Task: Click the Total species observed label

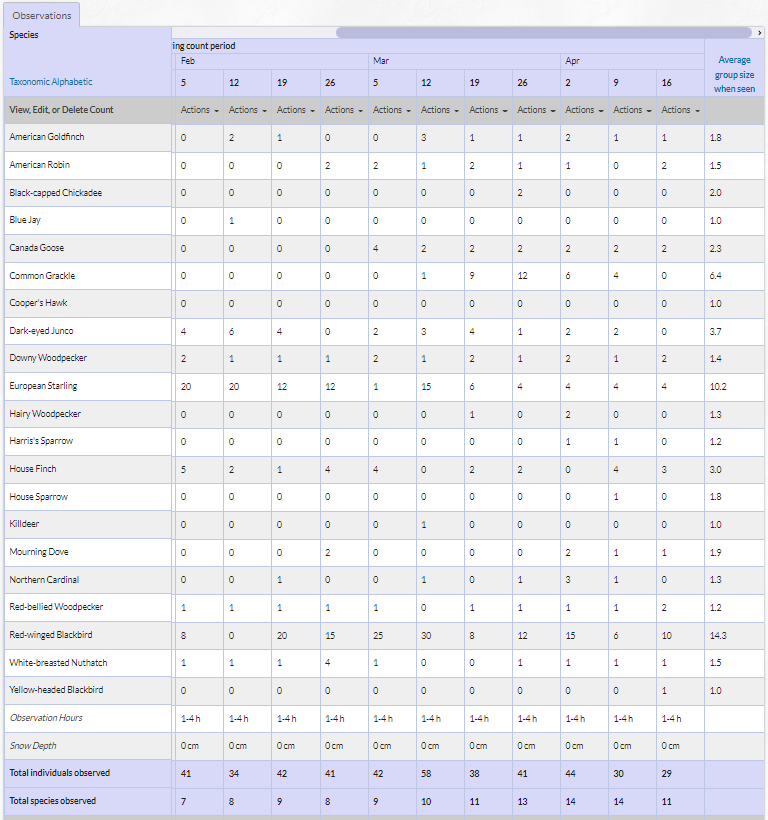Action: pyautogui.click(x=53, y=801)
